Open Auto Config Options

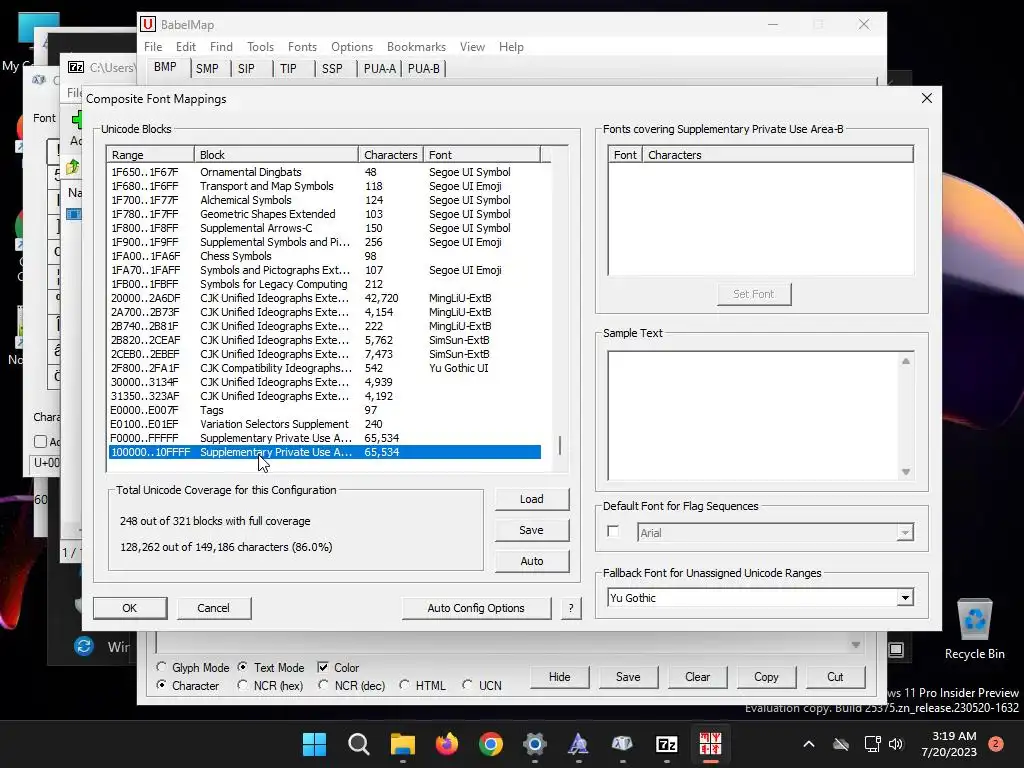click(475, 608)
